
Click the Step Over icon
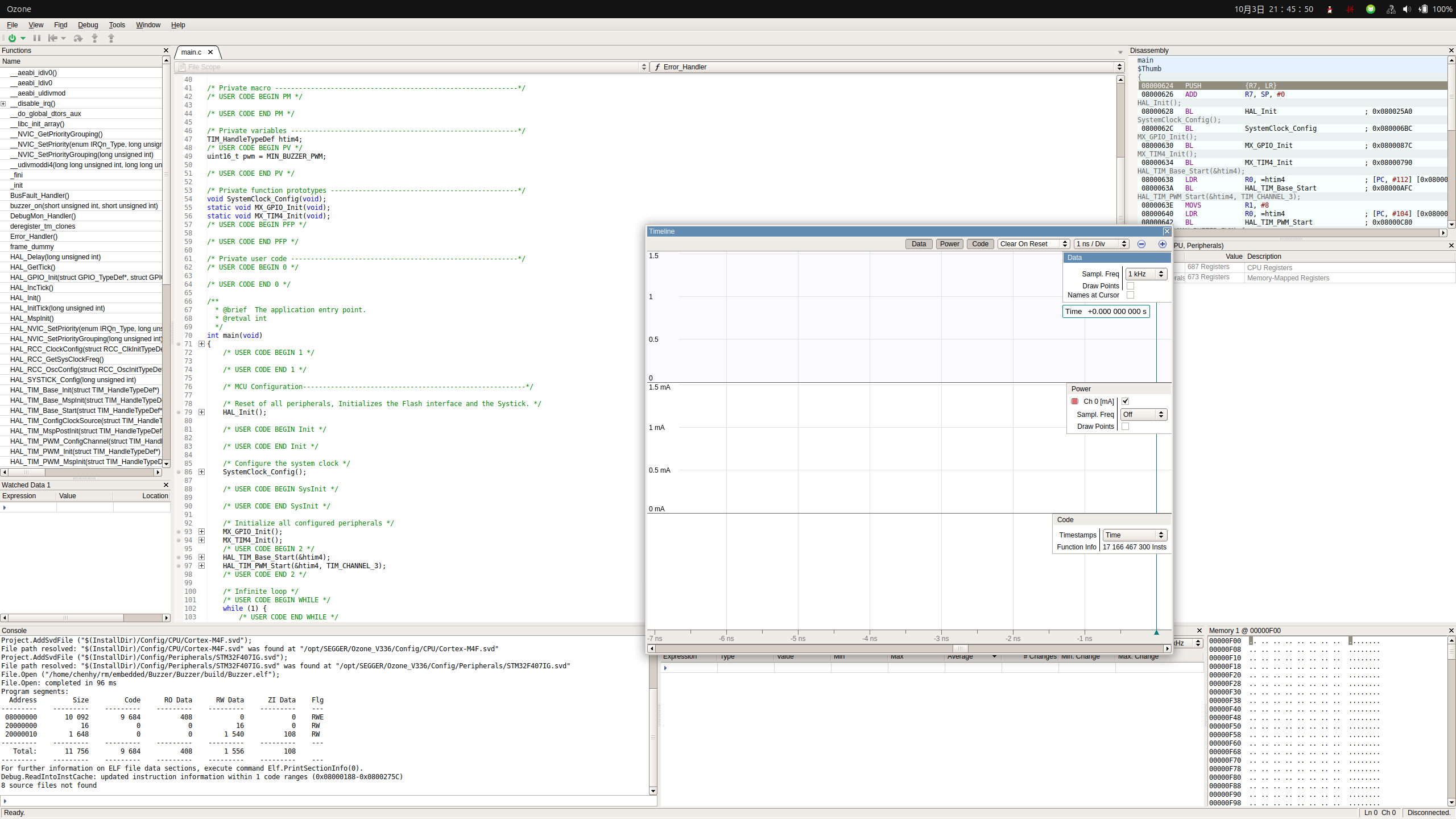click(78, 38)
